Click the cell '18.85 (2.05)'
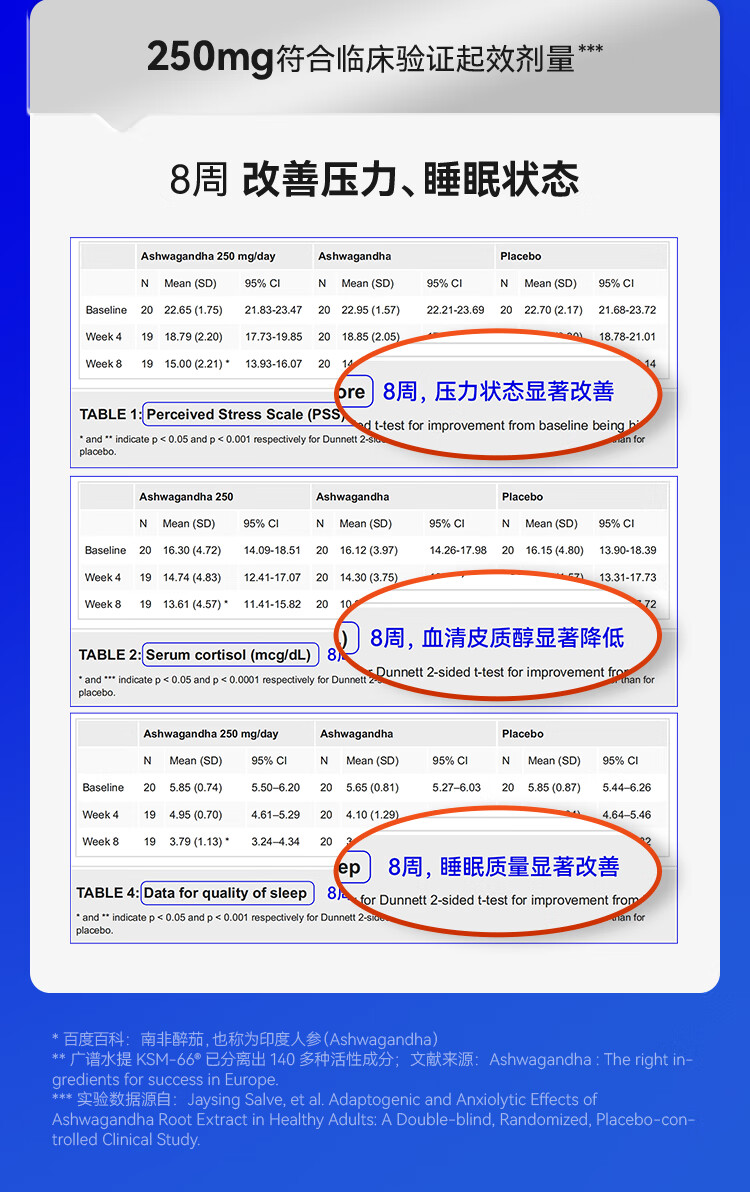The width and height of the screenshot is (750, 1192). (x=371, y=337)
